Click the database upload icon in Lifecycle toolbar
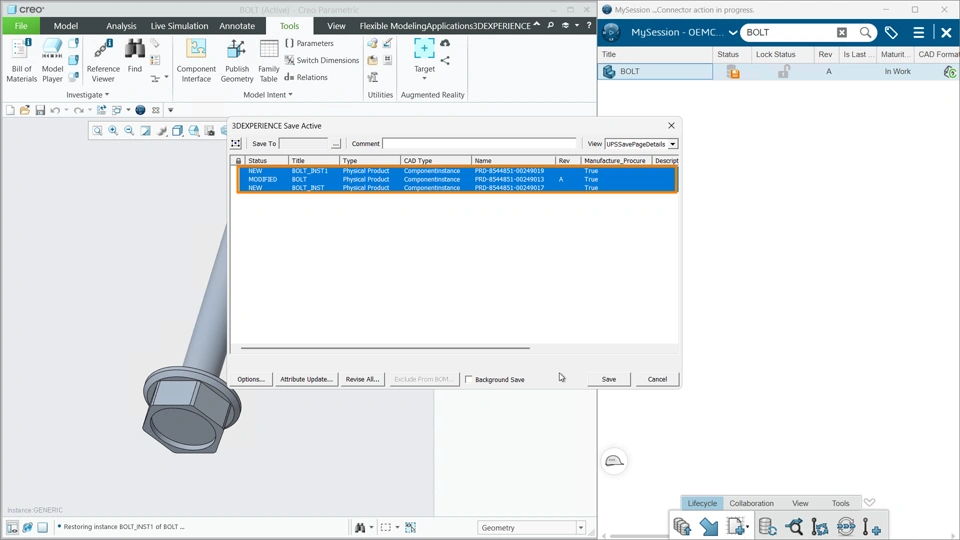This screenshot has width=960, height=540. point(681,526)
